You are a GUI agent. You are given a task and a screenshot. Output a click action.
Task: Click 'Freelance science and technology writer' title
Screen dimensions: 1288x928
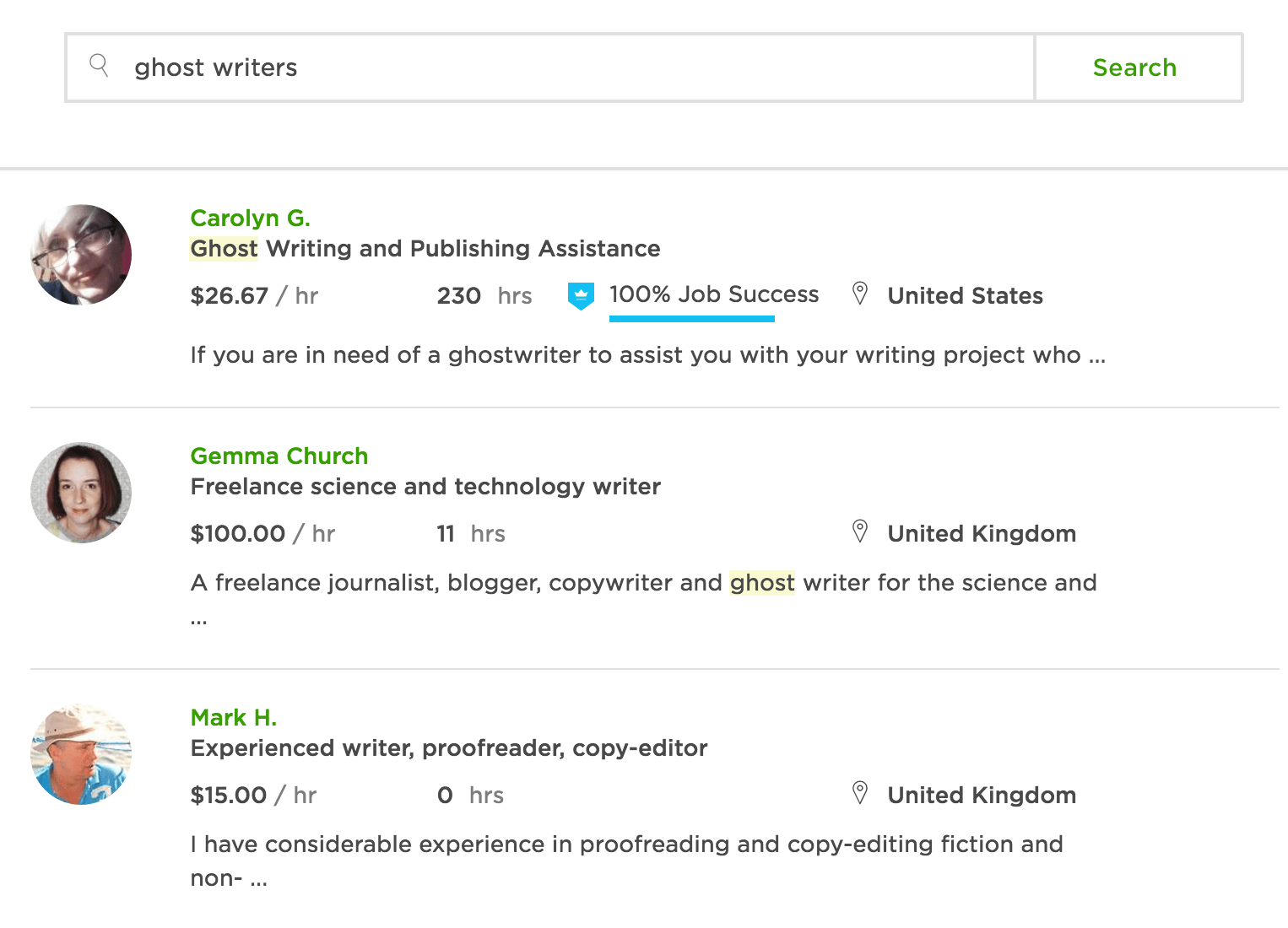[425, 487]
